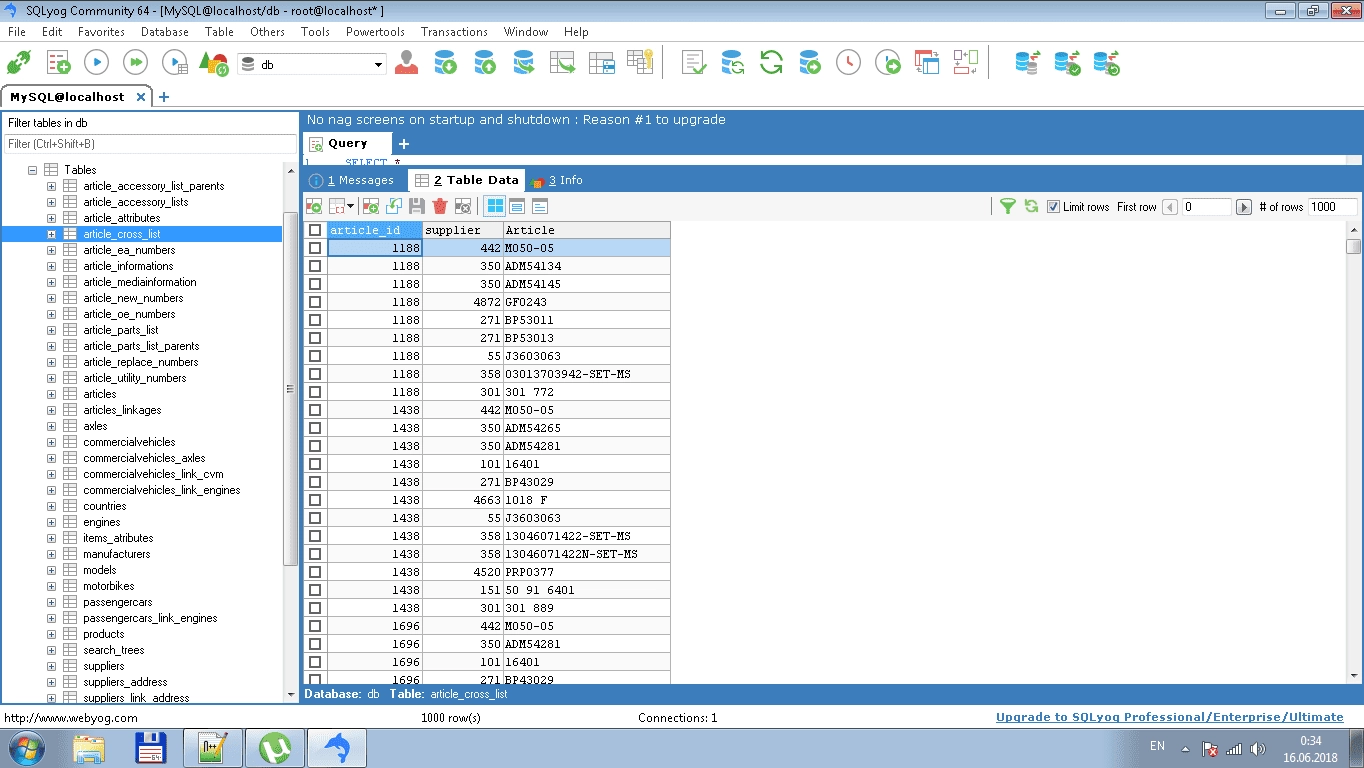Check the row checkbox for 03013703942-SET-MS
The height and width of the screenshot is (768, 1364).
315,374
